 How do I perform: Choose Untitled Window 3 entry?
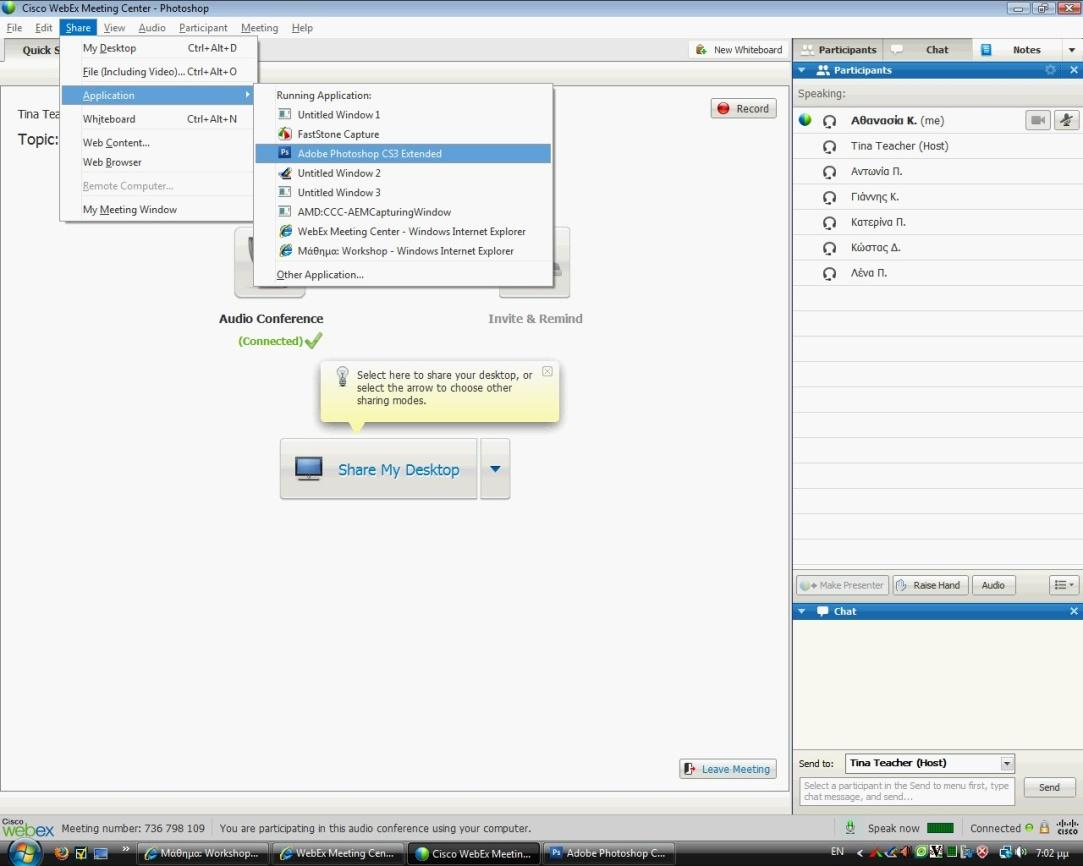tap(403, 192)
